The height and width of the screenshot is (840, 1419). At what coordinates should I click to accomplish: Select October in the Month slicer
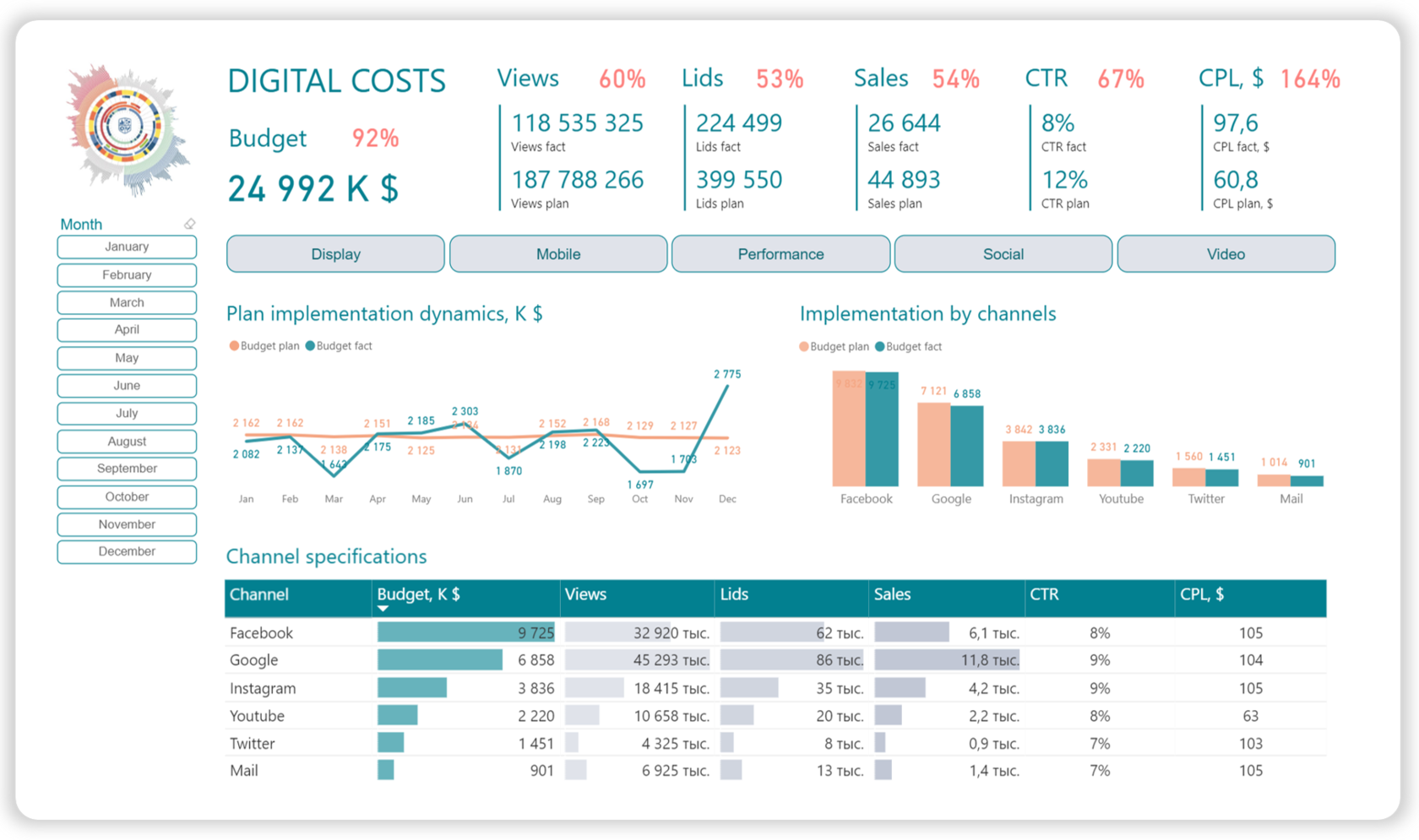click(x=126, y=496)
